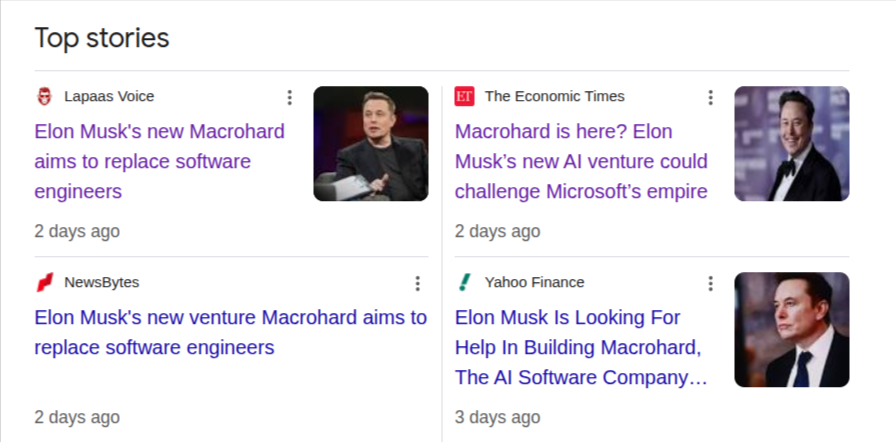Click the NewsBytes red logo icon
This screenshot has height=442, width=896.
pyautogui.click(x=44, y=283)
